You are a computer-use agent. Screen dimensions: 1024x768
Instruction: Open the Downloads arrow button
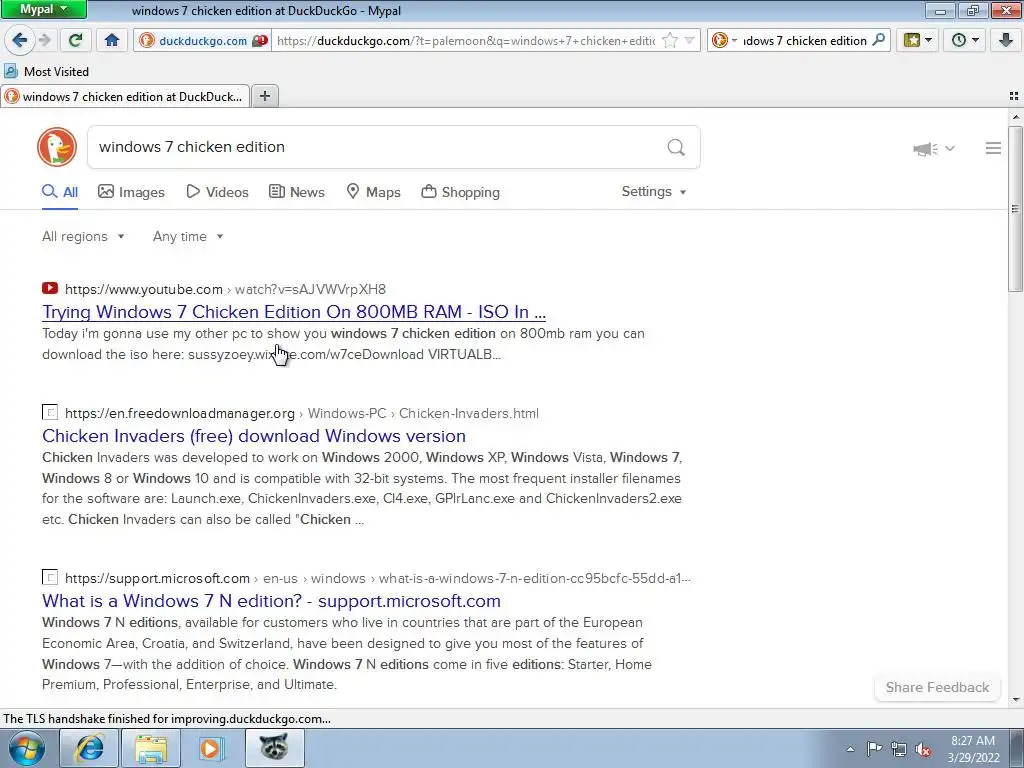click(1006, 40)
